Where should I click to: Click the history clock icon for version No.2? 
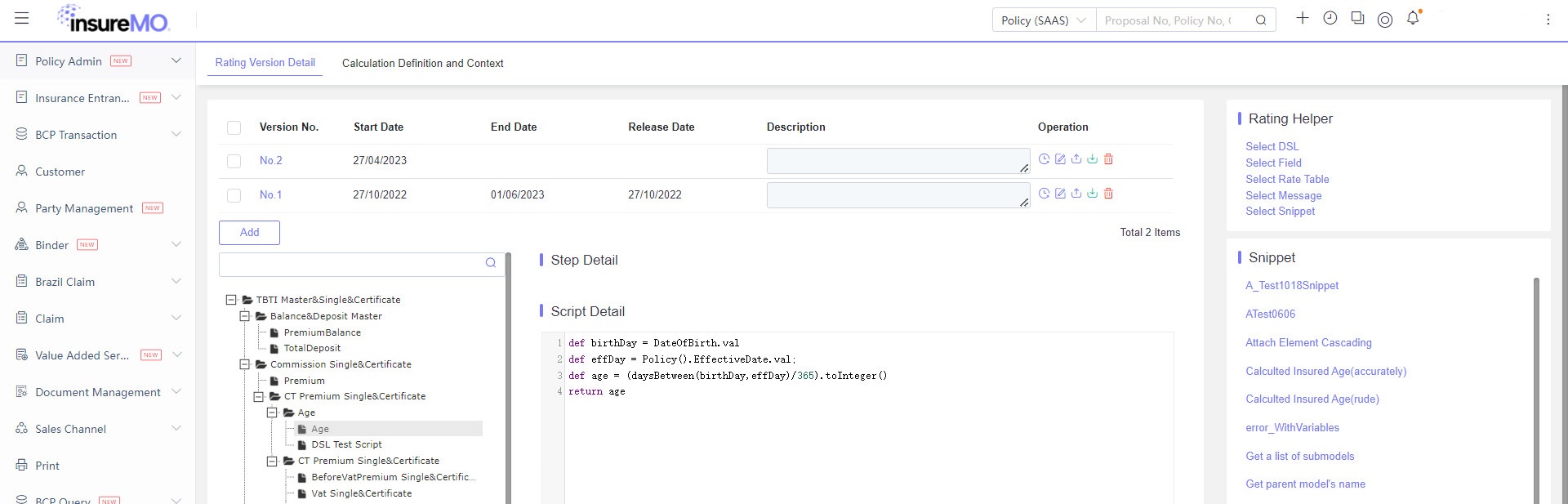pos(1044,159)
